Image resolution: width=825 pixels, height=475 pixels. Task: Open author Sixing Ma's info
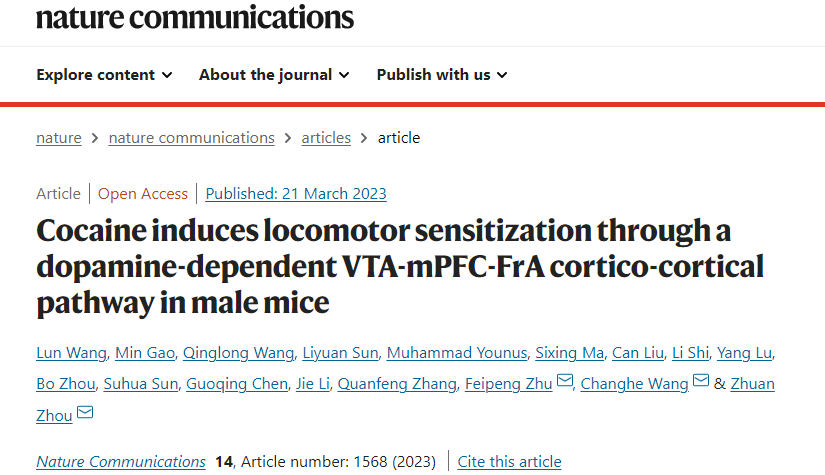569,353
